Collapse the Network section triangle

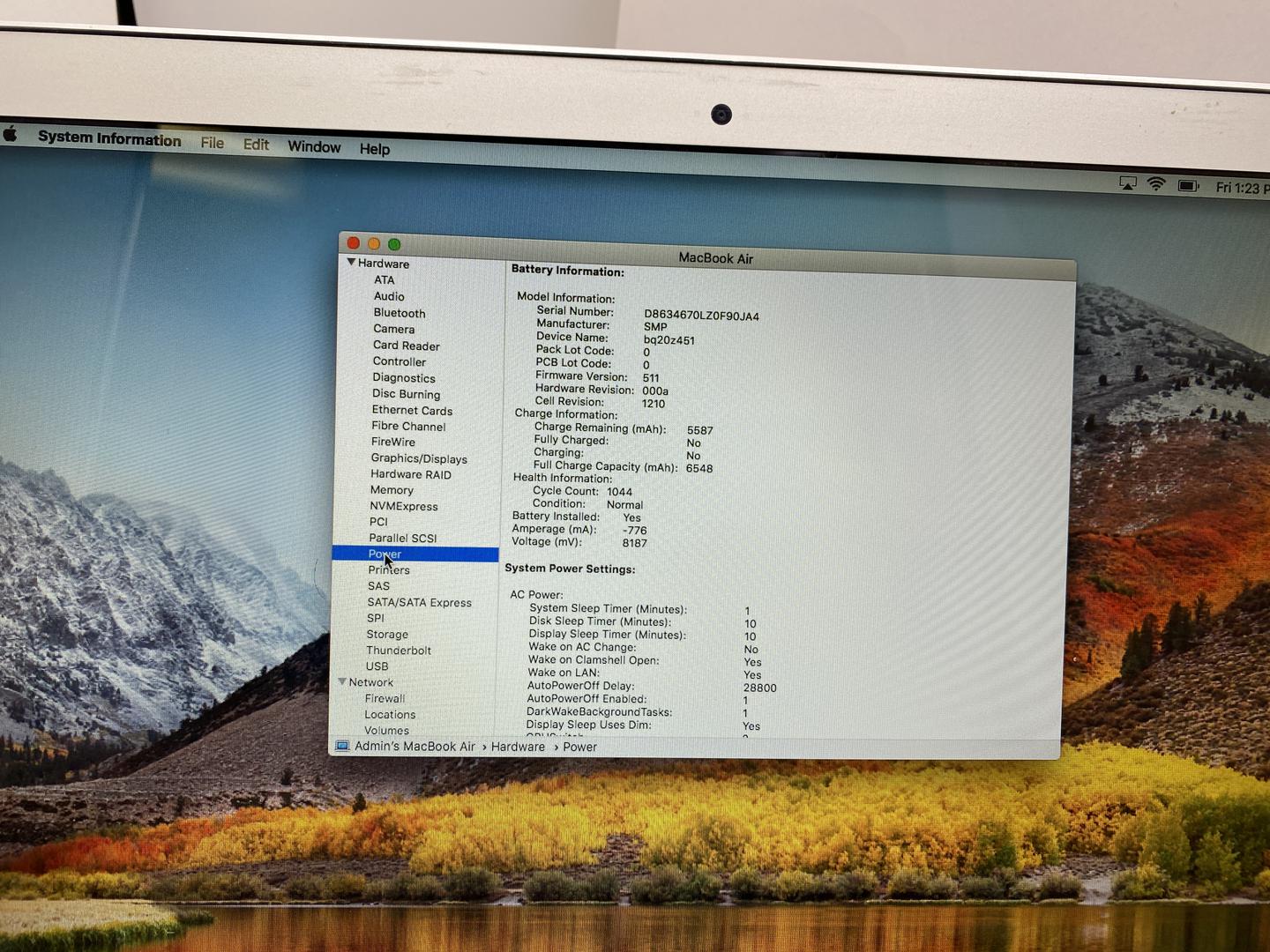(341, 681)
